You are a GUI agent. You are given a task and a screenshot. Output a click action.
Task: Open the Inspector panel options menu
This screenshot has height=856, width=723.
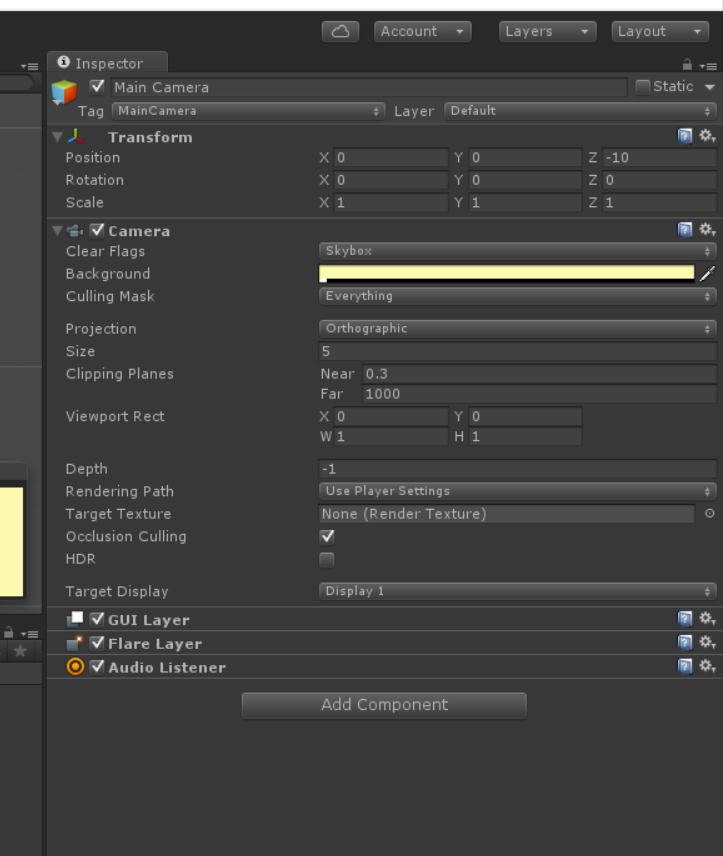point(708,66)
